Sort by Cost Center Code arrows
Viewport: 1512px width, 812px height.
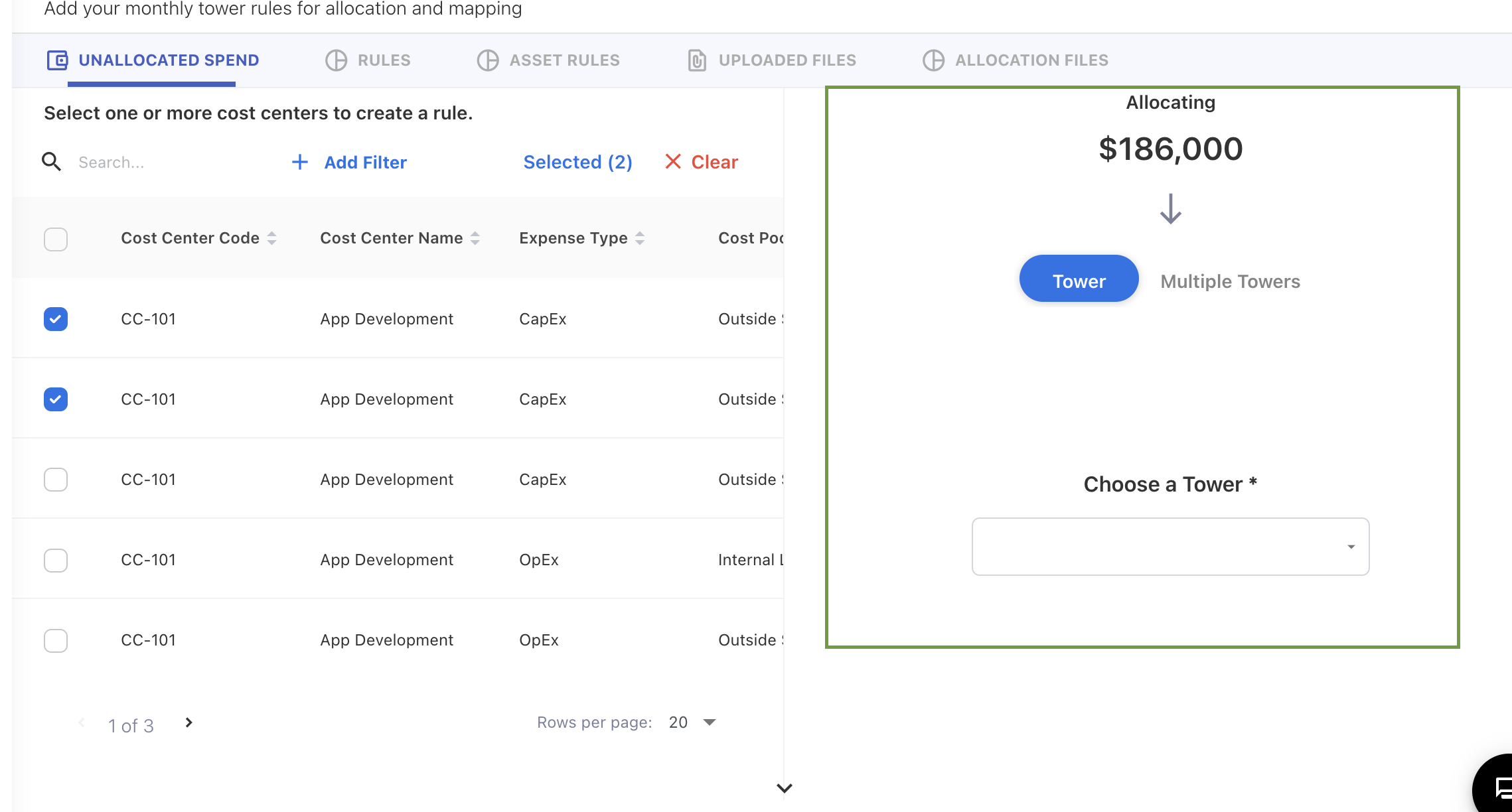(x=271, y=238)
